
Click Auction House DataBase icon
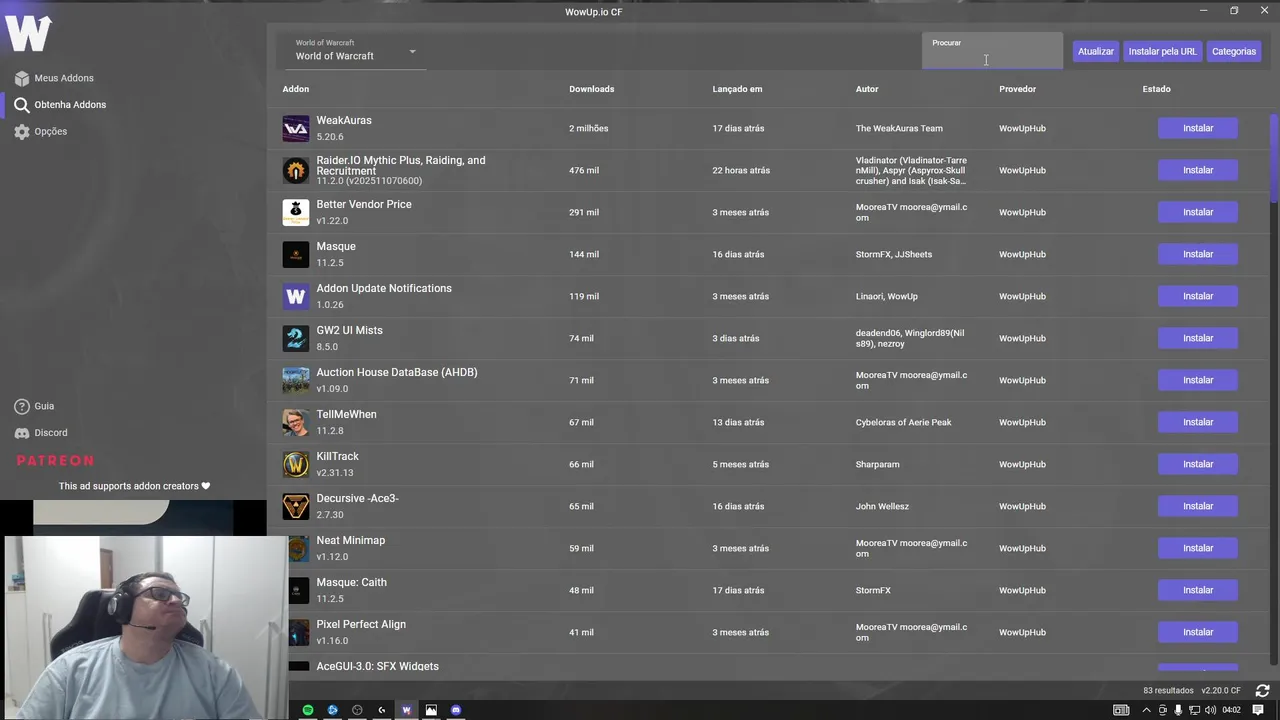pyautogui.click(x=296, y=380)
